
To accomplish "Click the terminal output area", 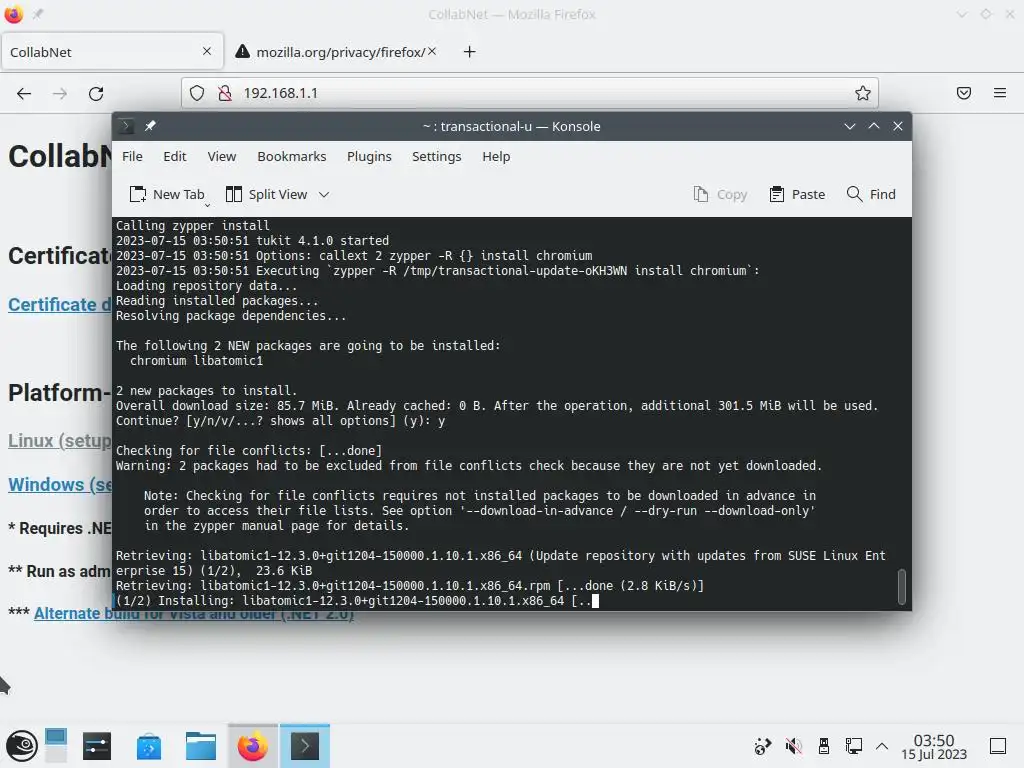I will [504, 413].
